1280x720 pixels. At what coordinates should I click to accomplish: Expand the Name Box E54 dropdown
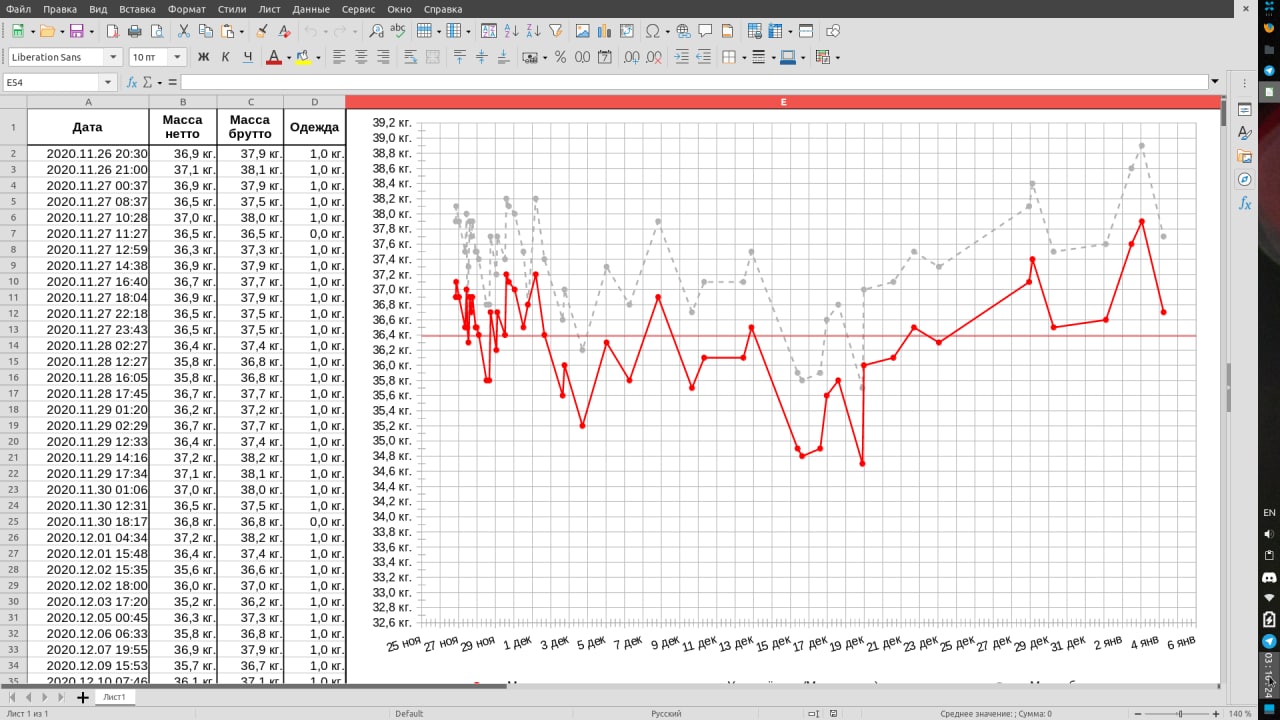pyautogui.click(x=108, y=82)
